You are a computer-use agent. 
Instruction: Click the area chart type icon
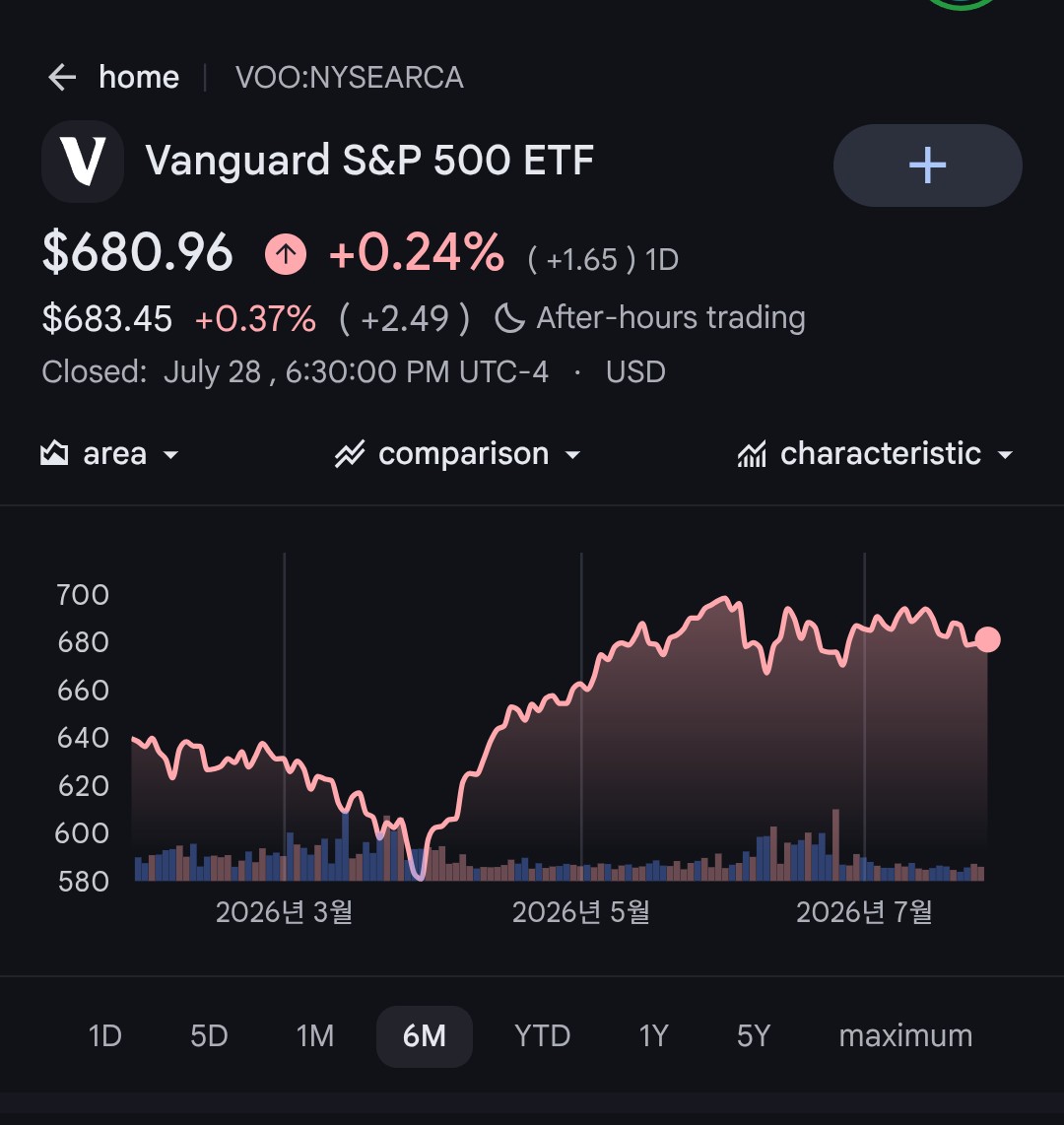pos(54,453)
